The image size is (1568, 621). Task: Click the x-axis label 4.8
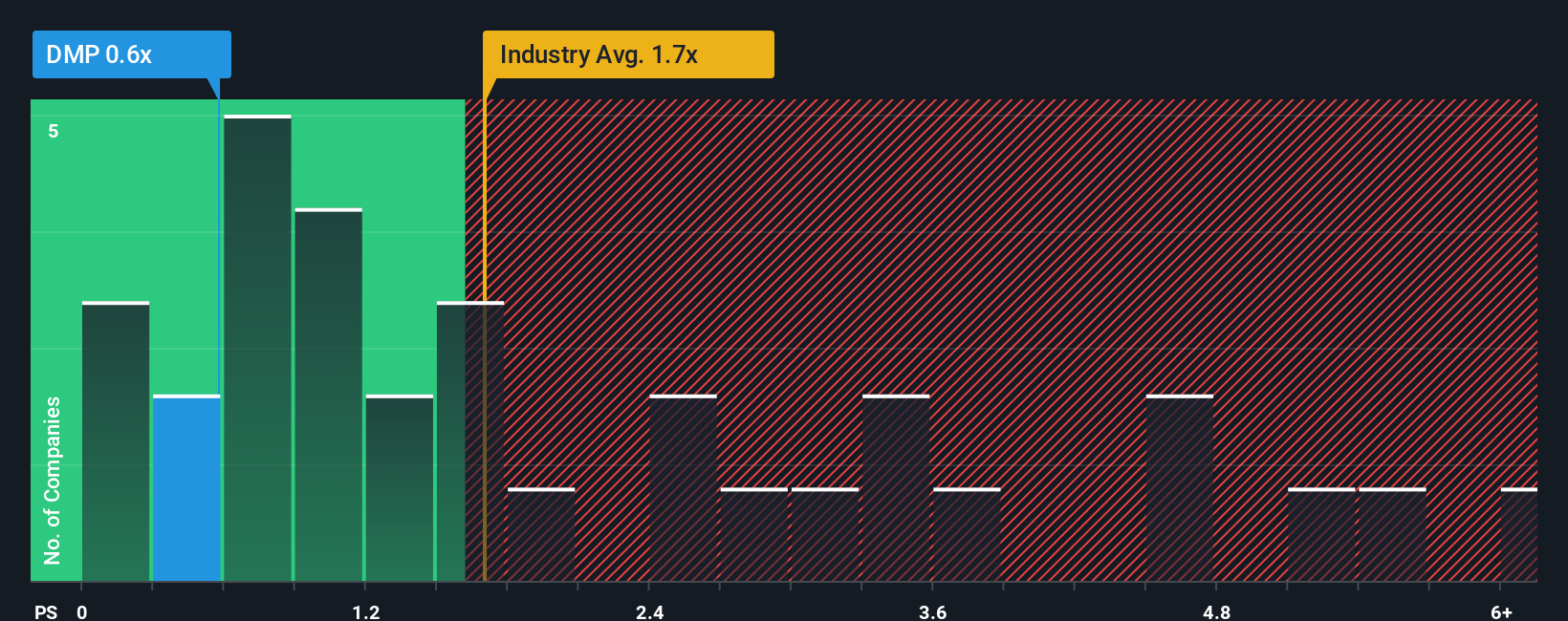click(1217, 611)
